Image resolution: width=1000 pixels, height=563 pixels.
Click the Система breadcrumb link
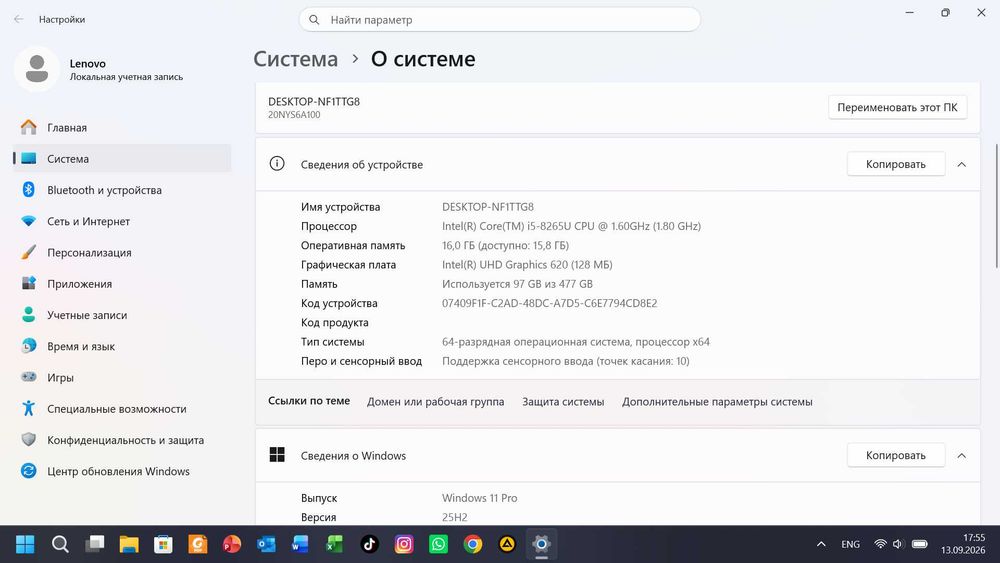296,59
